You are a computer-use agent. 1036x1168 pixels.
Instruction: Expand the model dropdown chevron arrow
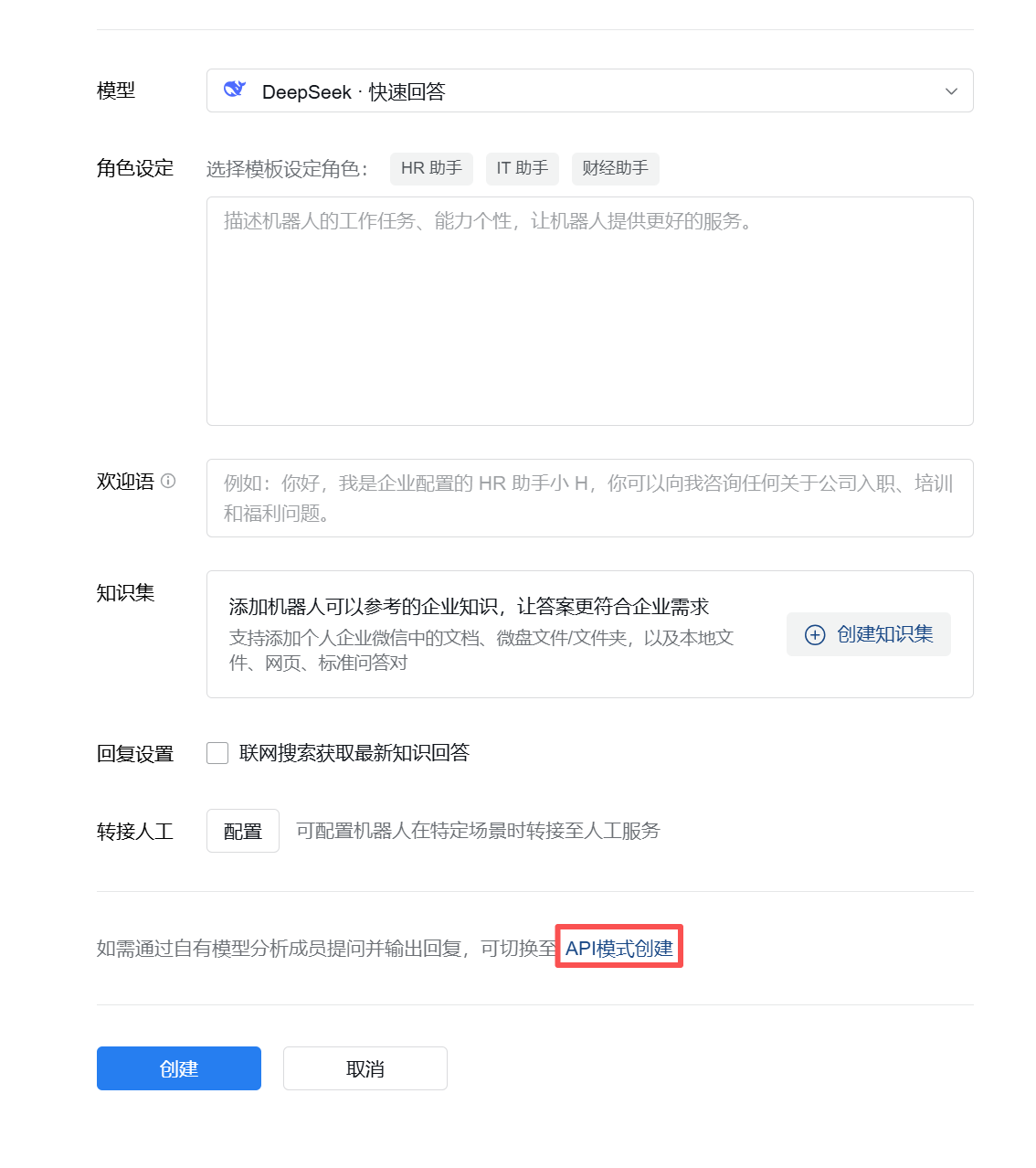(951, 91)
